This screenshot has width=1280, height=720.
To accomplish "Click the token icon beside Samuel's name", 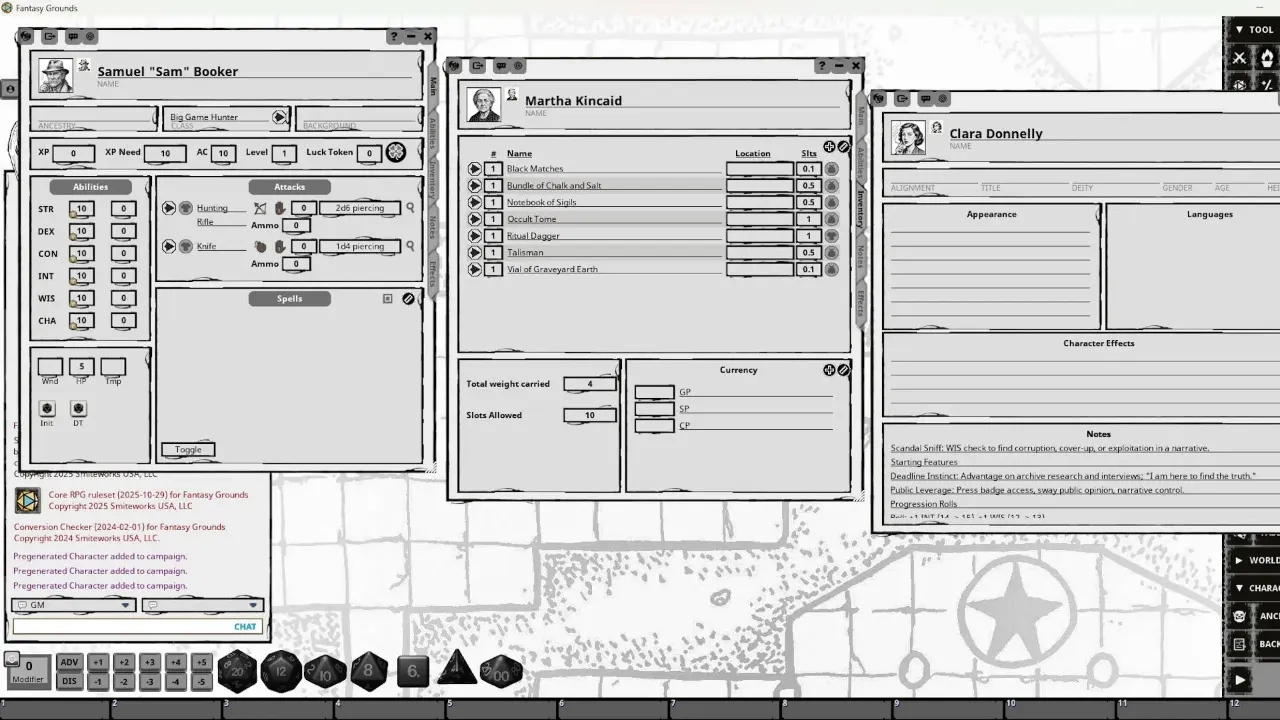I will pyautogui.click(x=84, y=66).
